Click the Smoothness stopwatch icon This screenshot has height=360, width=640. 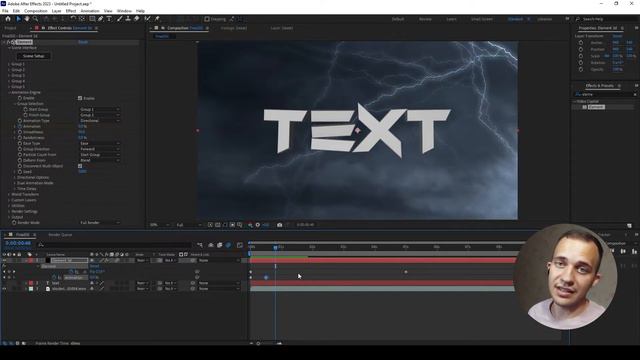click(x=20, y=132)
